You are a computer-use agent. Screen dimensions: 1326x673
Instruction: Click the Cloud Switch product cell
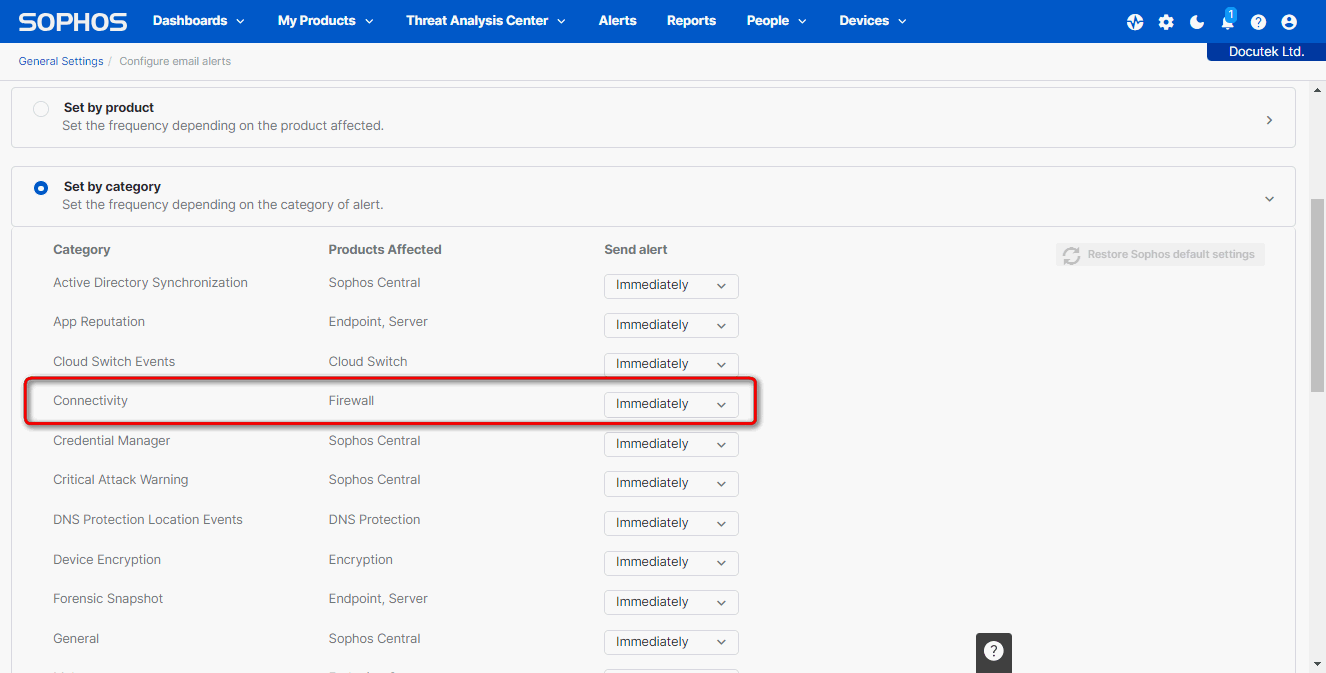368,362
